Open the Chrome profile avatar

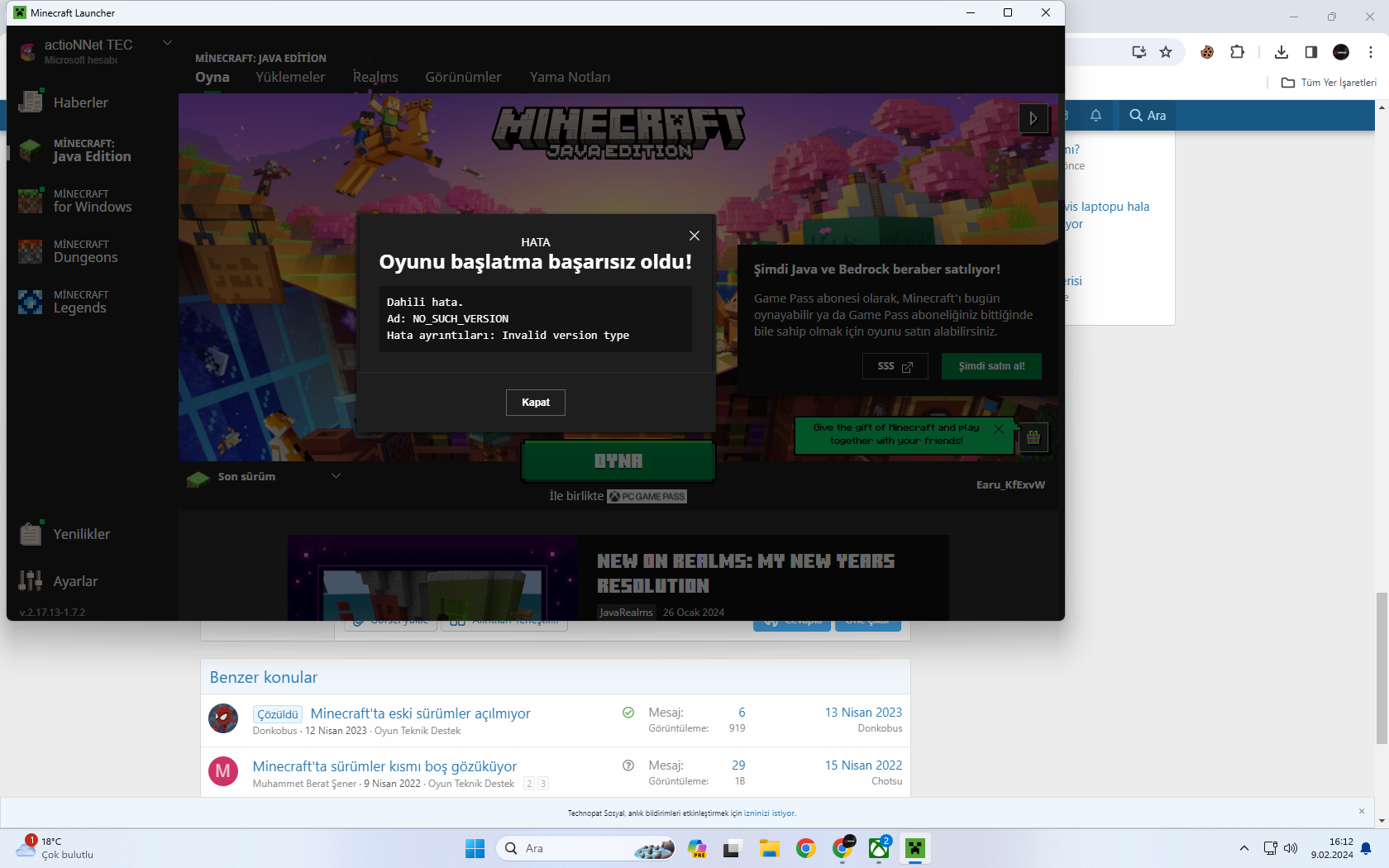click(1341, 52)
